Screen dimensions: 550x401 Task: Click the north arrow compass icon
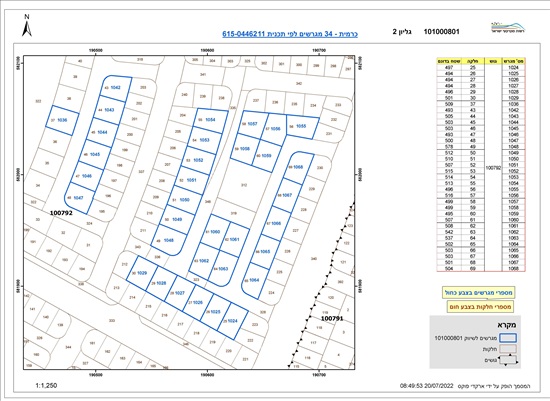27,25
